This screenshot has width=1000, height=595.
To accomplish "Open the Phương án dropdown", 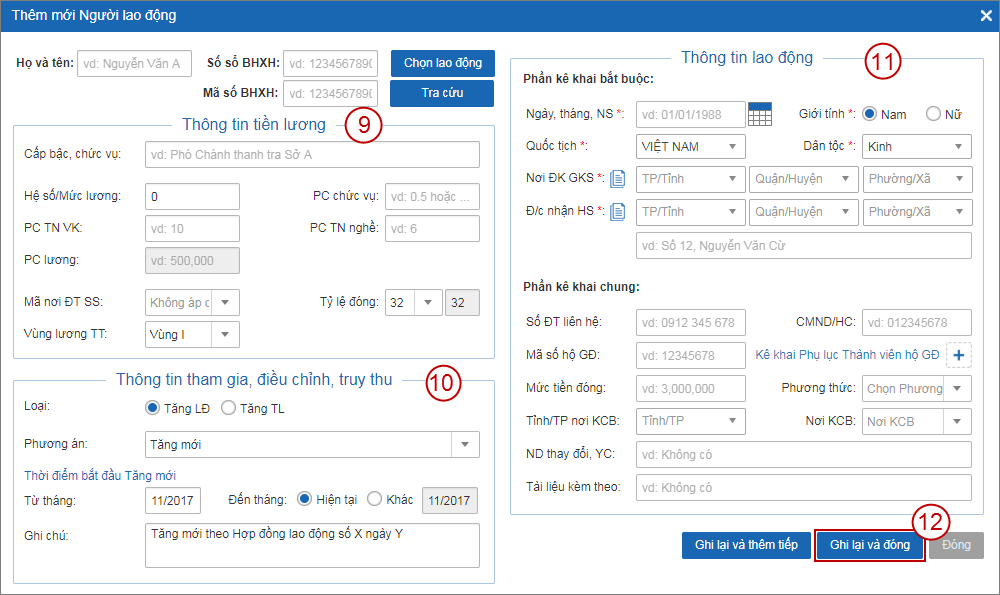I will 312,444.
